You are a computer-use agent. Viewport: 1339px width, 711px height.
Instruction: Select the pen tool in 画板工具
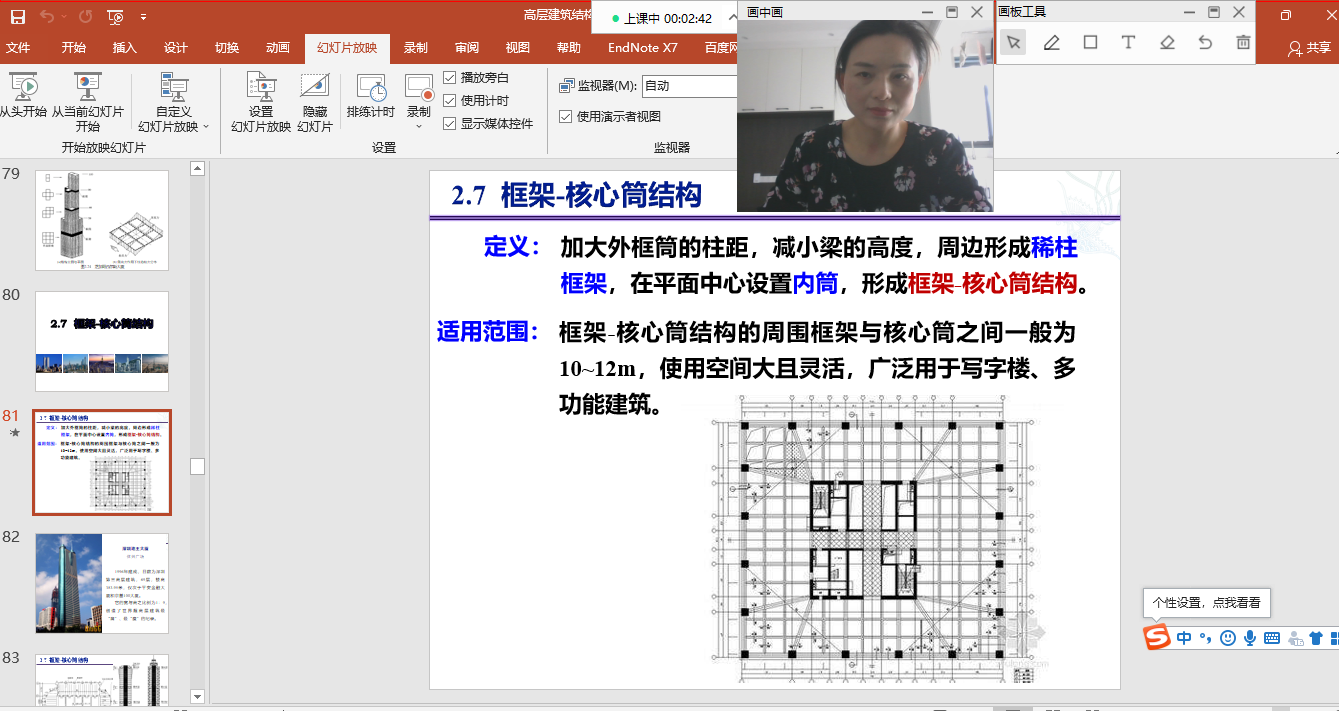coord(1053,42)
